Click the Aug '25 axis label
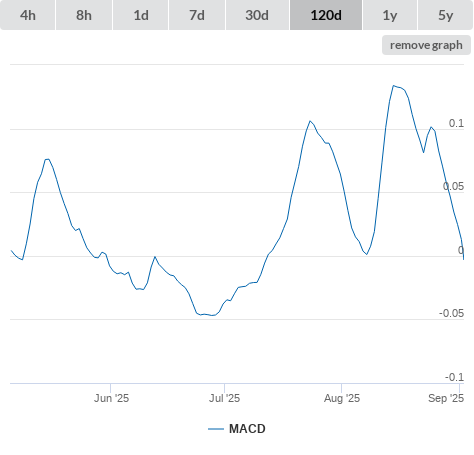 click(x=342, y=398)
